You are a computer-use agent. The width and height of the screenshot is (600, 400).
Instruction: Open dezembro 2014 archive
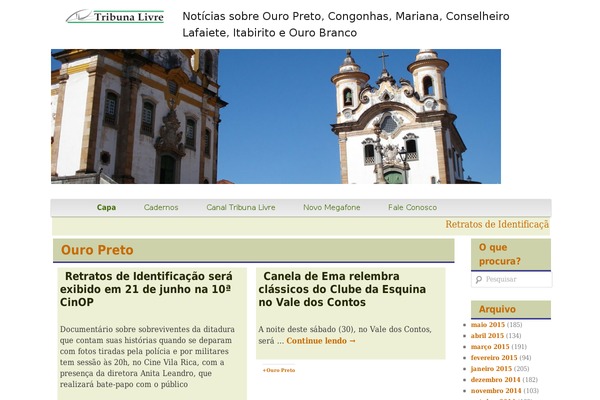(x=496, y=380)
